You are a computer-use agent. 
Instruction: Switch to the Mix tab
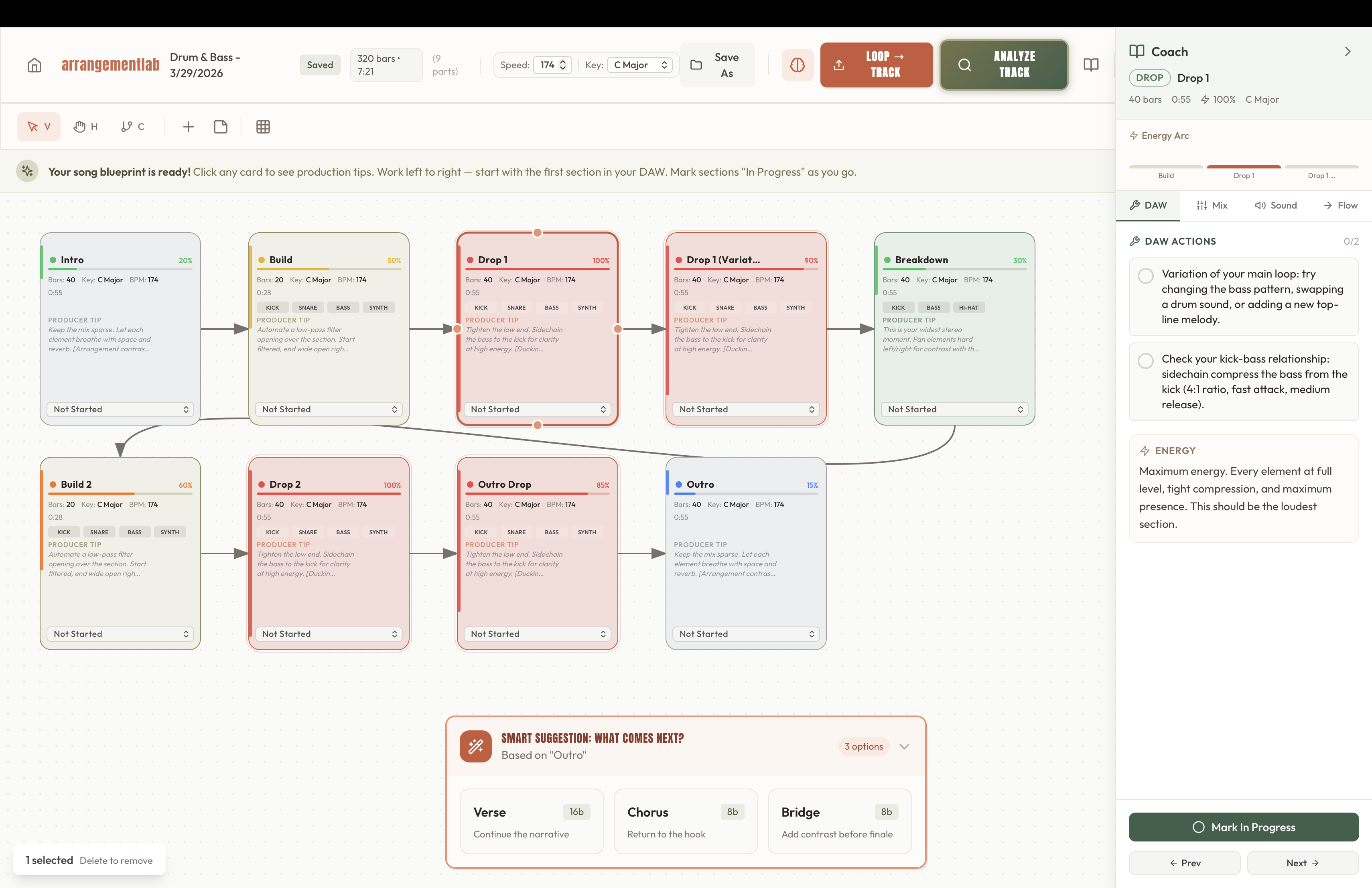1212,206
